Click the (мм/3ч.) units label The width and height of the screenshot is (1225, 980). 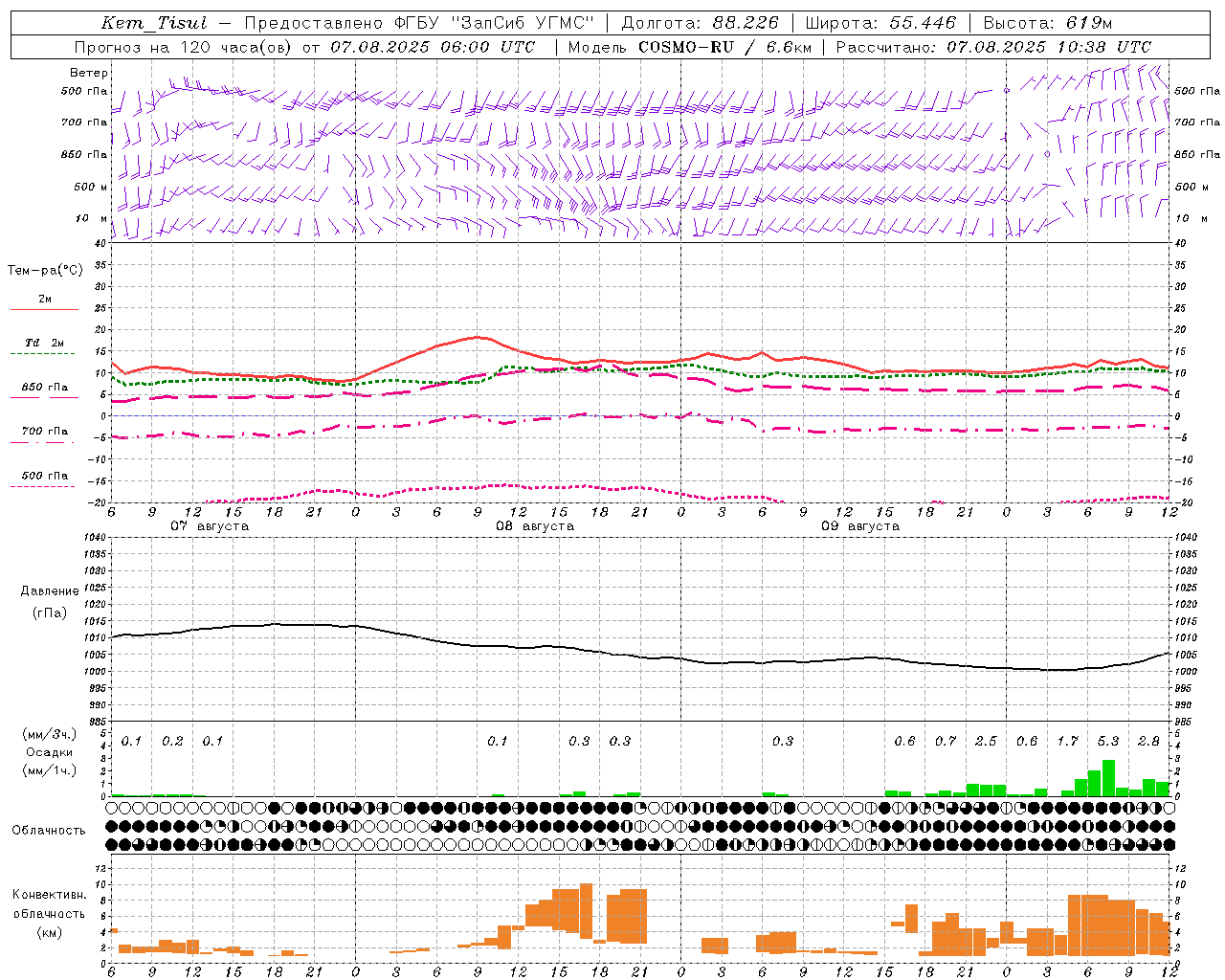pos(50,734)
